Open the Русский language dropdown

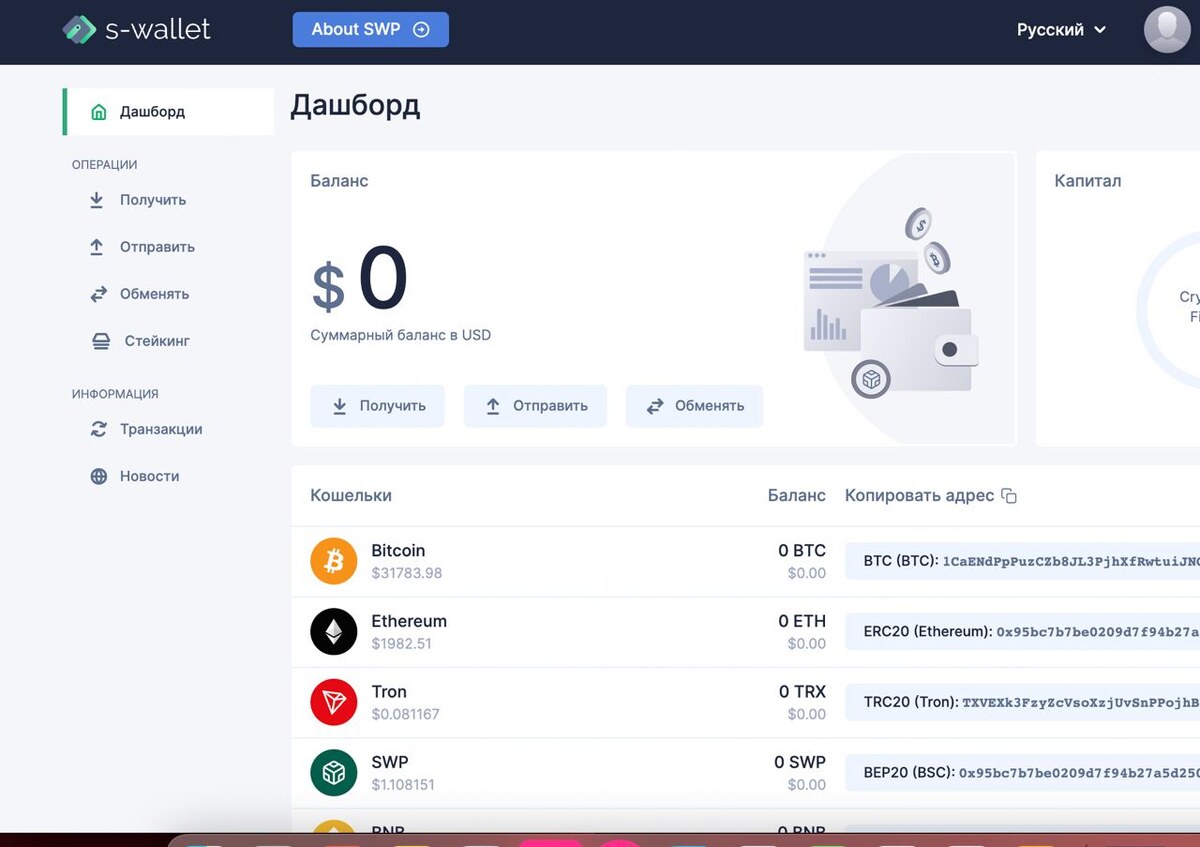(x=1061, y=30)
